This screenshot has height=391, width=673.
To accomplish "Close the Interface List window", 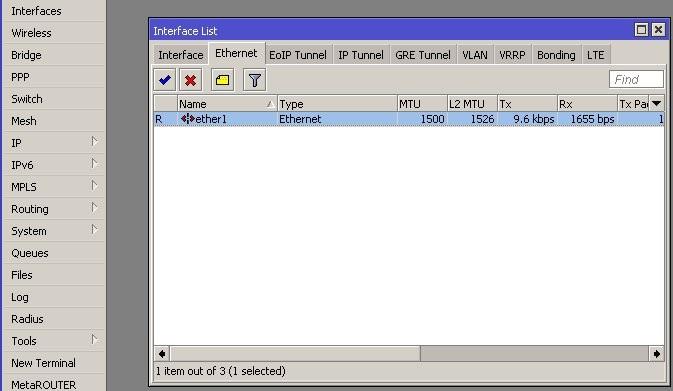I will [x=658, y=30].
